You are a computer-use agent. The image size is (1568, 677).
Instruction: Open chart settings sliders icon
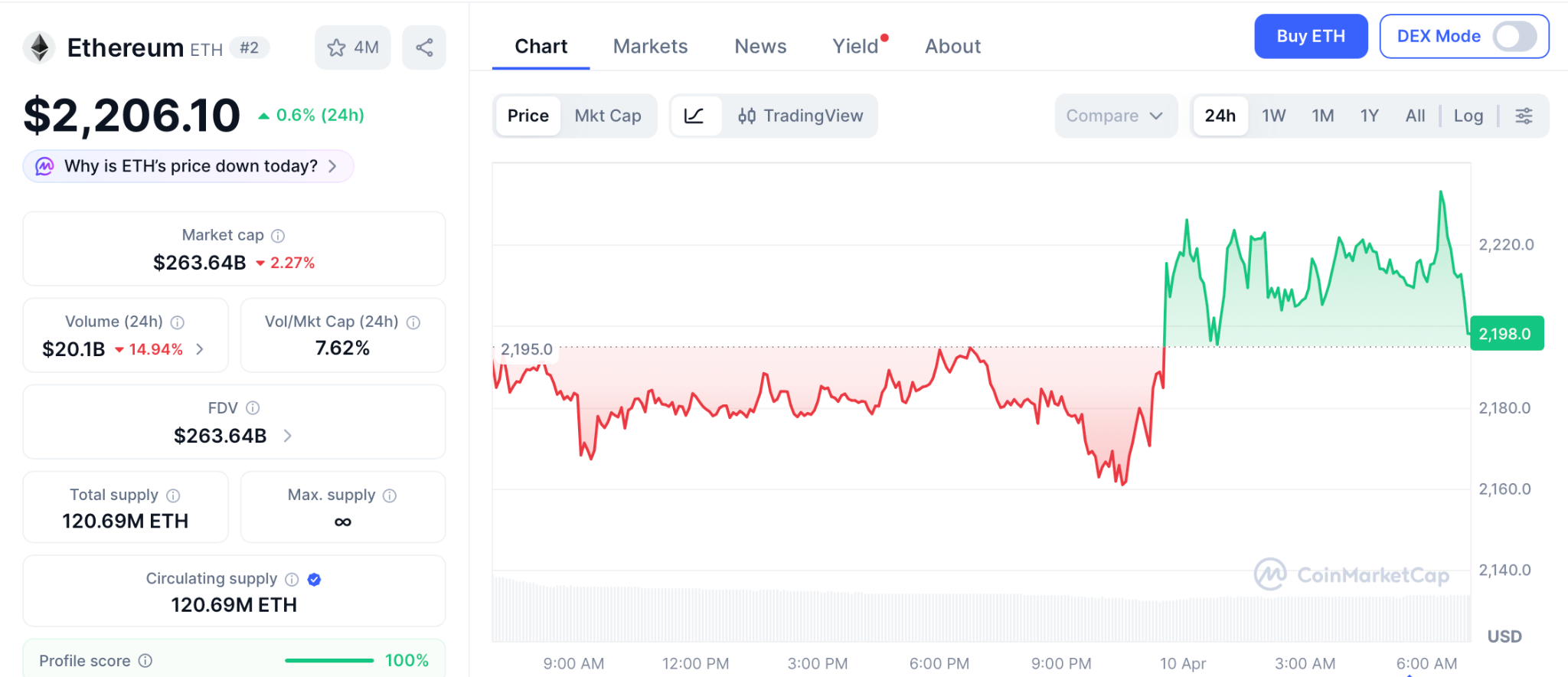[x=1524, y=116]
